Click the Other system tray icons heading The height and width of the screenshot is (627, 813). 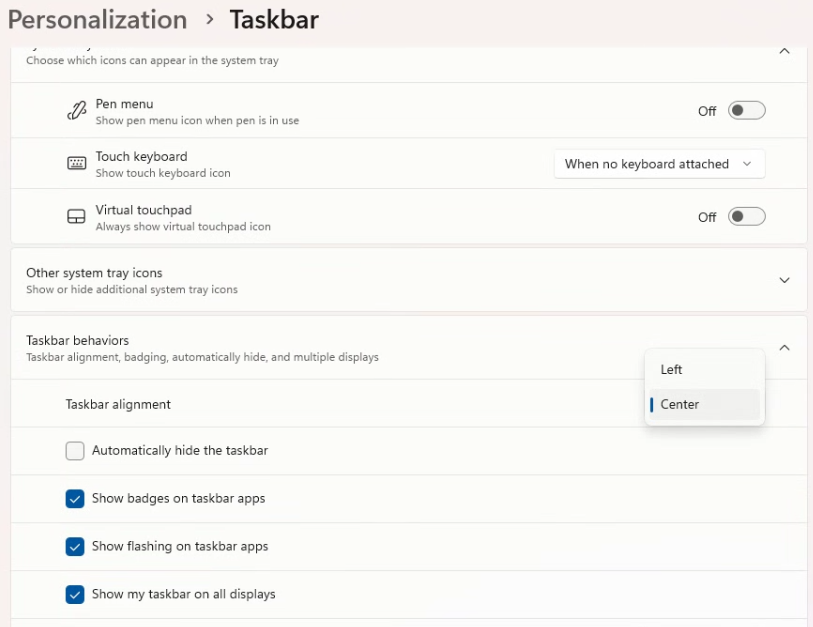point(94,273)
